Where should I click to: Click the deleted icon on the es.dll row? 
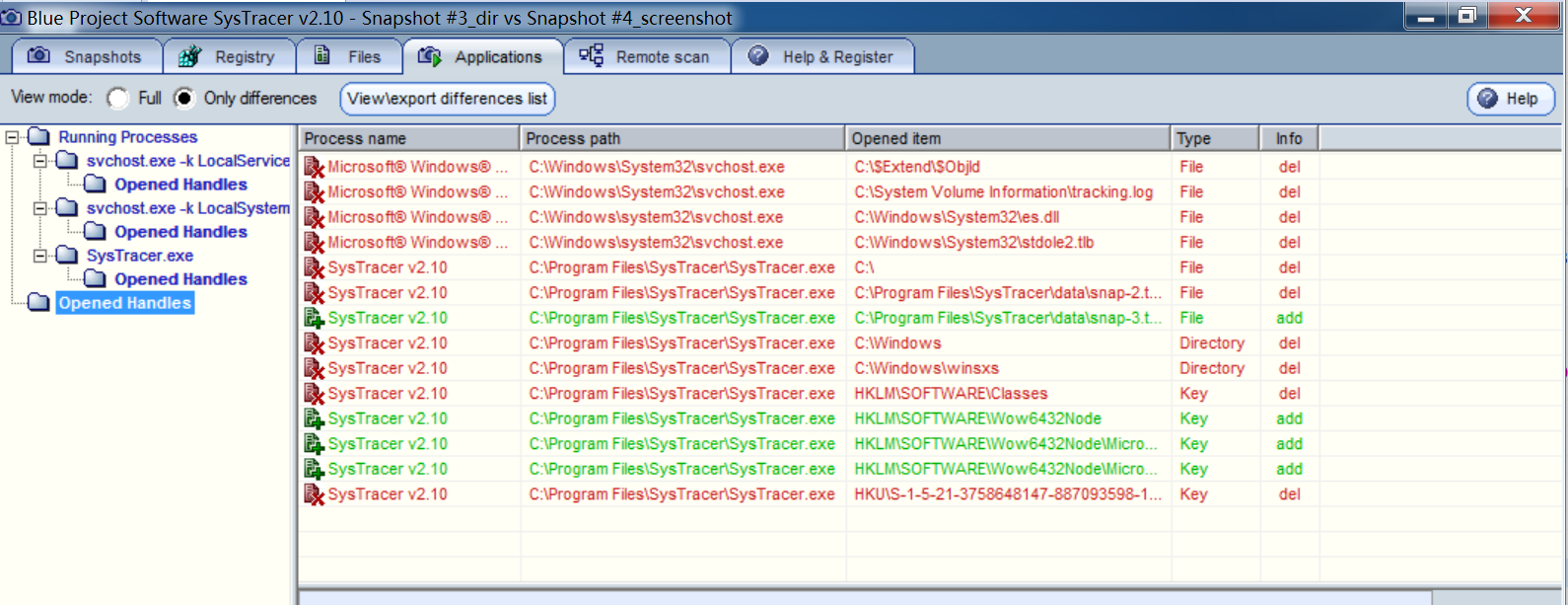pos(314,217)
